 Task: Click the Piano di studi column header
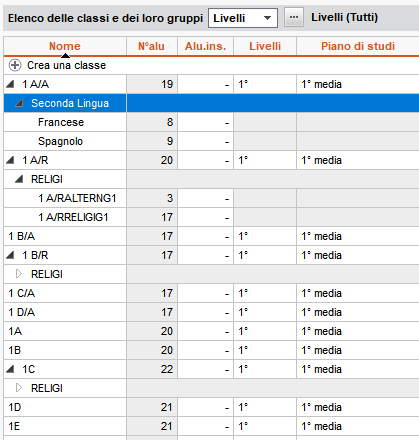click(x=358, y=46)
